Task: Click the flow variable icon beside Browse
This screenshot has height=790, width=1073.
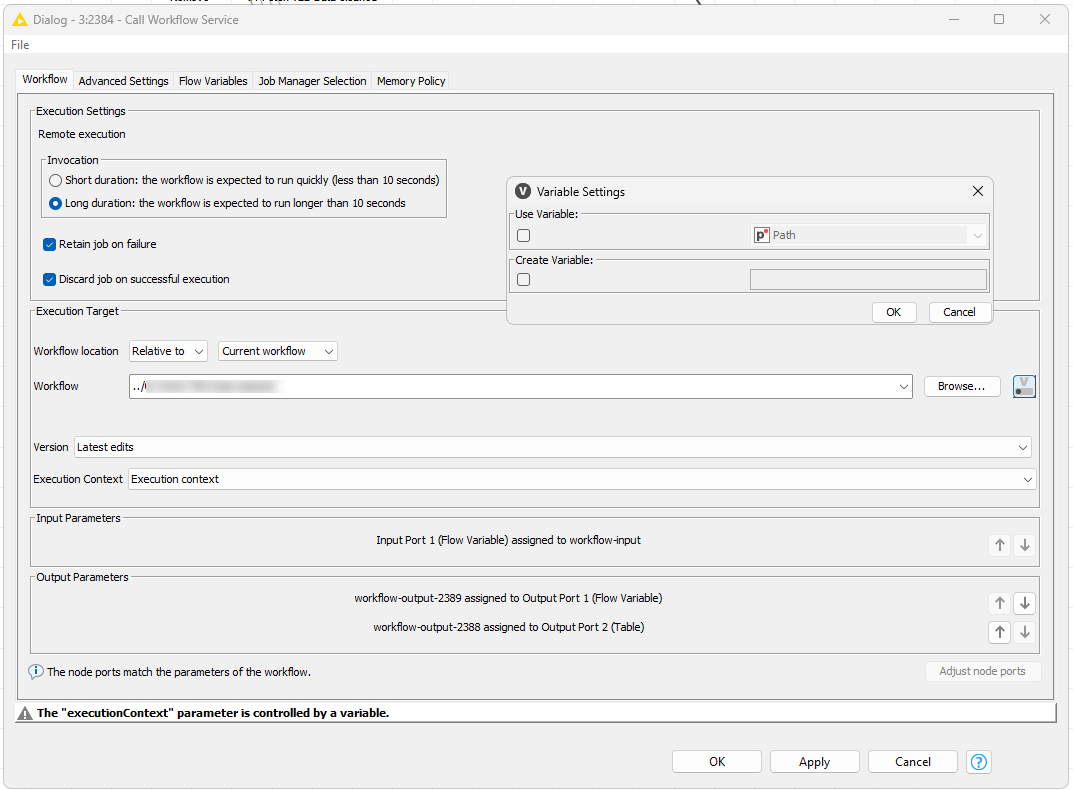Action: click(1024, 386)
